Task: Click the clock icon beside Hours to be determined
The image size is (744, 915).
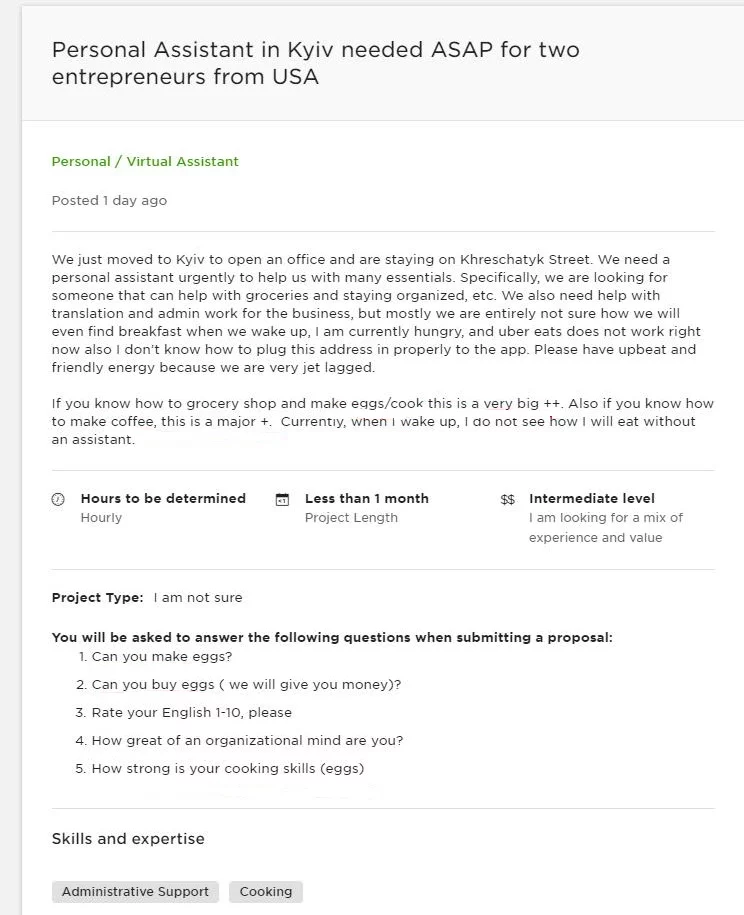Action: pos(58,499)
